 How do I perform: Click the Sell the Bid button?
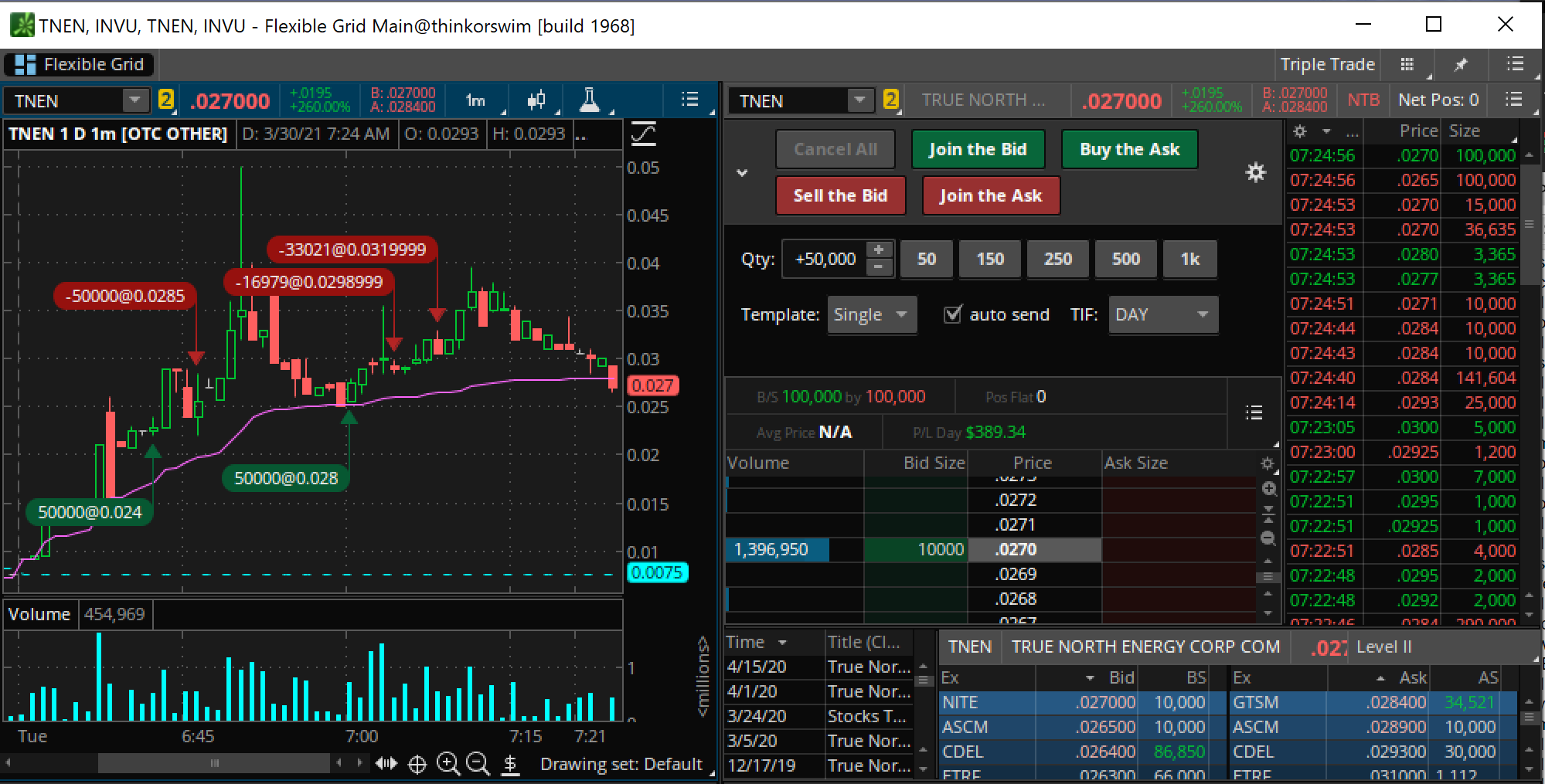840,196
